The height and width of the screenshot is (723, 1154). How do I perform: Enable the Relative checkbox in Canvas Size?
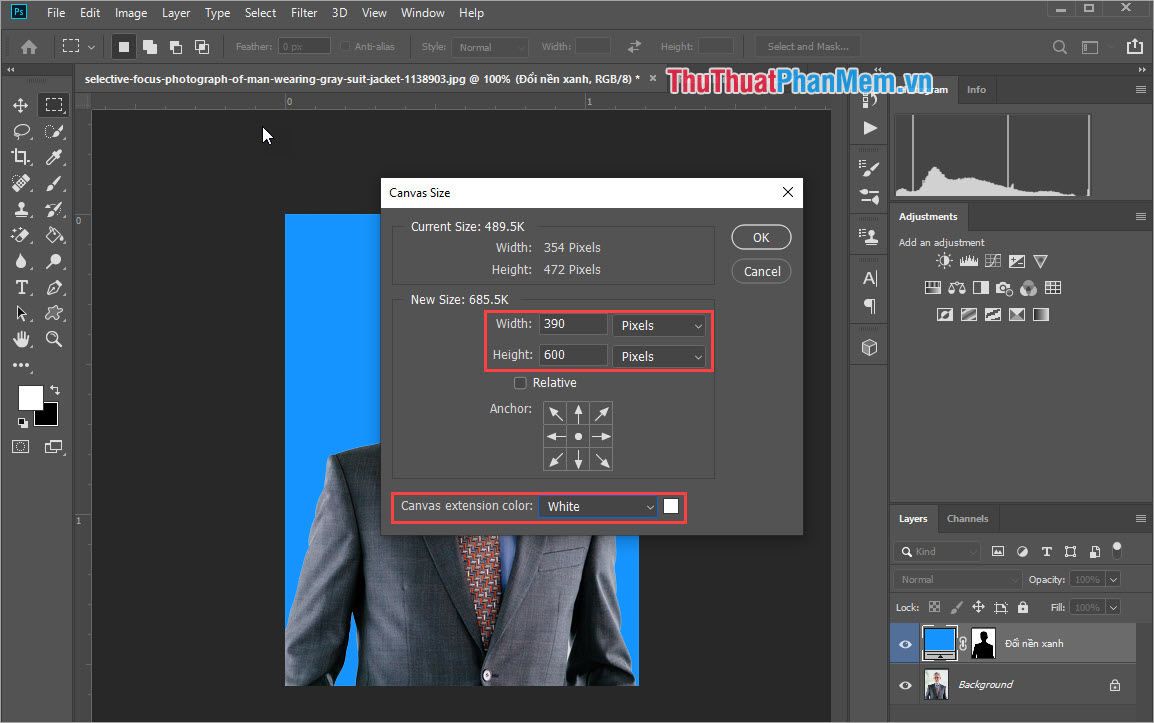(x=520, y=382)
